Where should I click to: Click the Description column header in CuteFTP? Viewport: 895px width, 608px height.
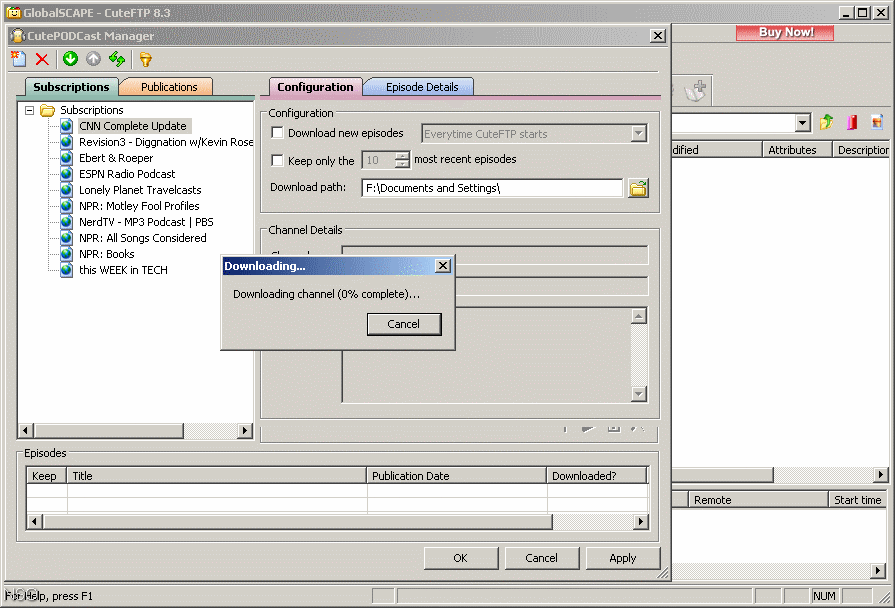coord(862,150)
